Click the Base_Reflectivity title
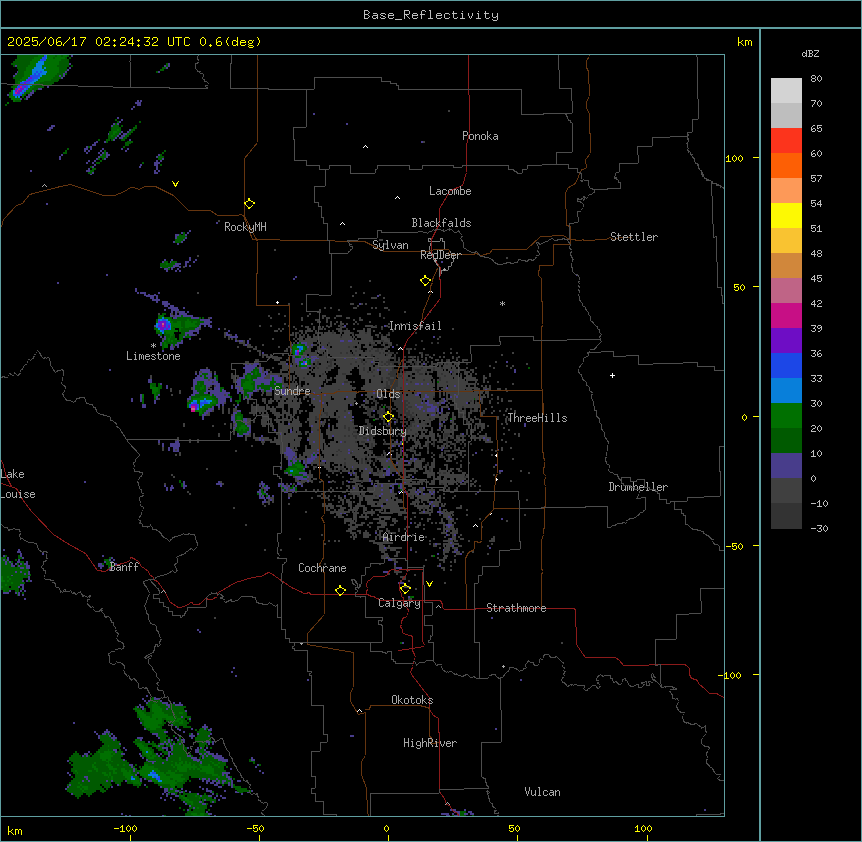The width and height of the screenshot is (862, 842). [x=431, y=15]
